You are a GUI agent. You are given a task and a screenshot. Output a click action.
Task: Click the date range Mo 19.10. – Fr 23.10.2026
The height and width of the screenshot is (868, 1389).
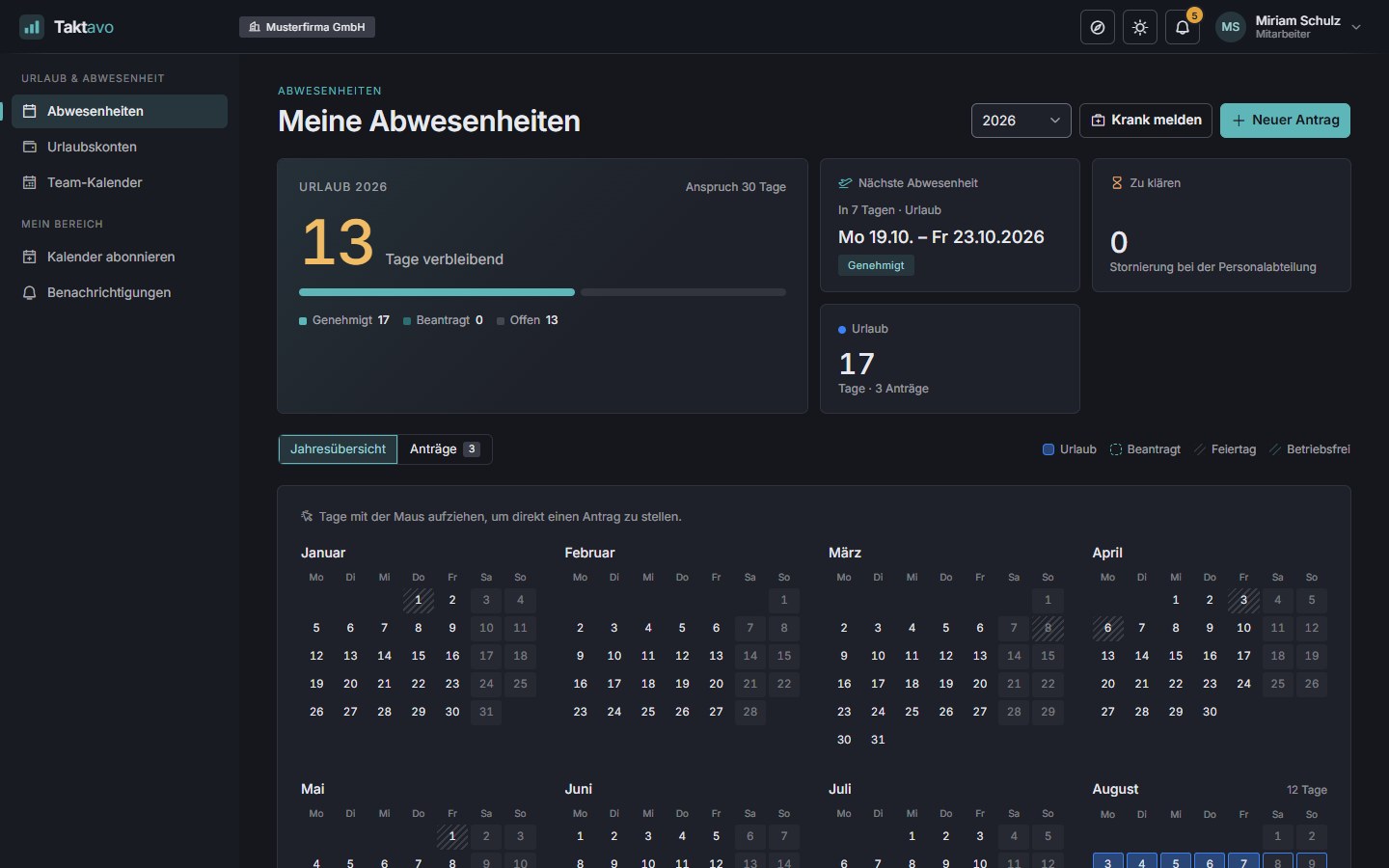click(941, 237)
